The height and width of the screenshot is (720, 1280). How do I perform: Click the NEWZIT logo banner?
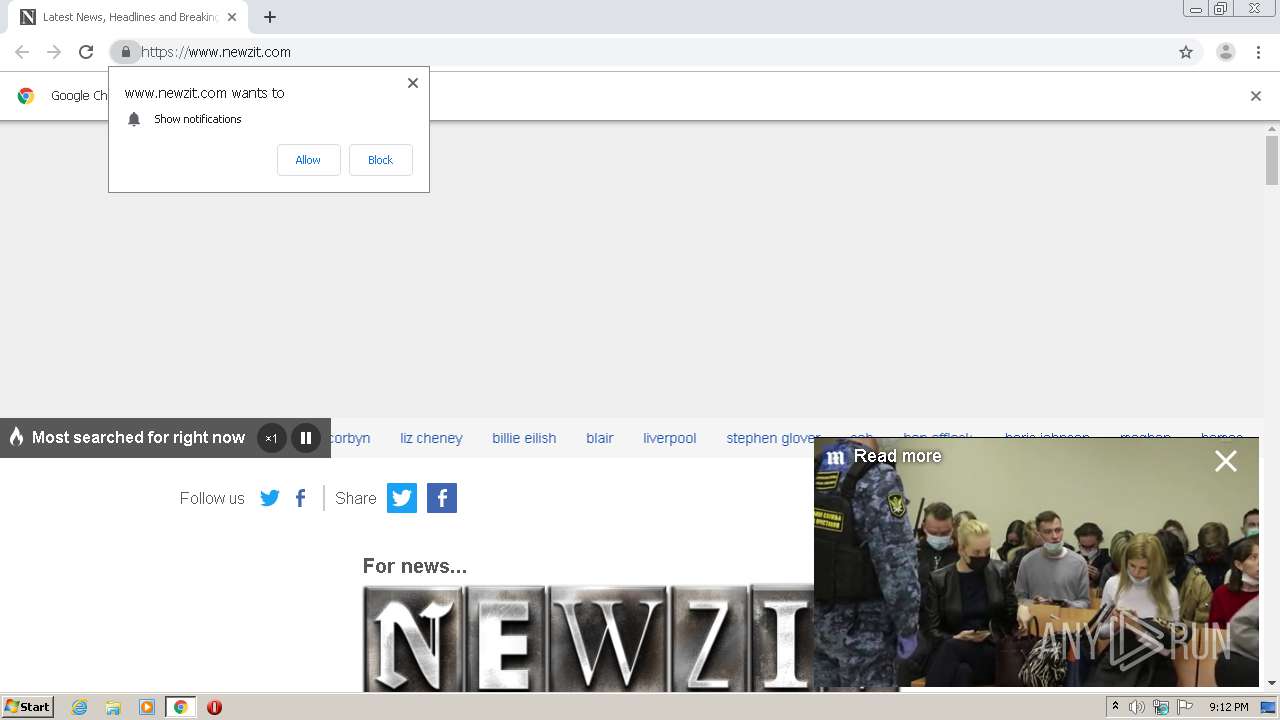588,638
